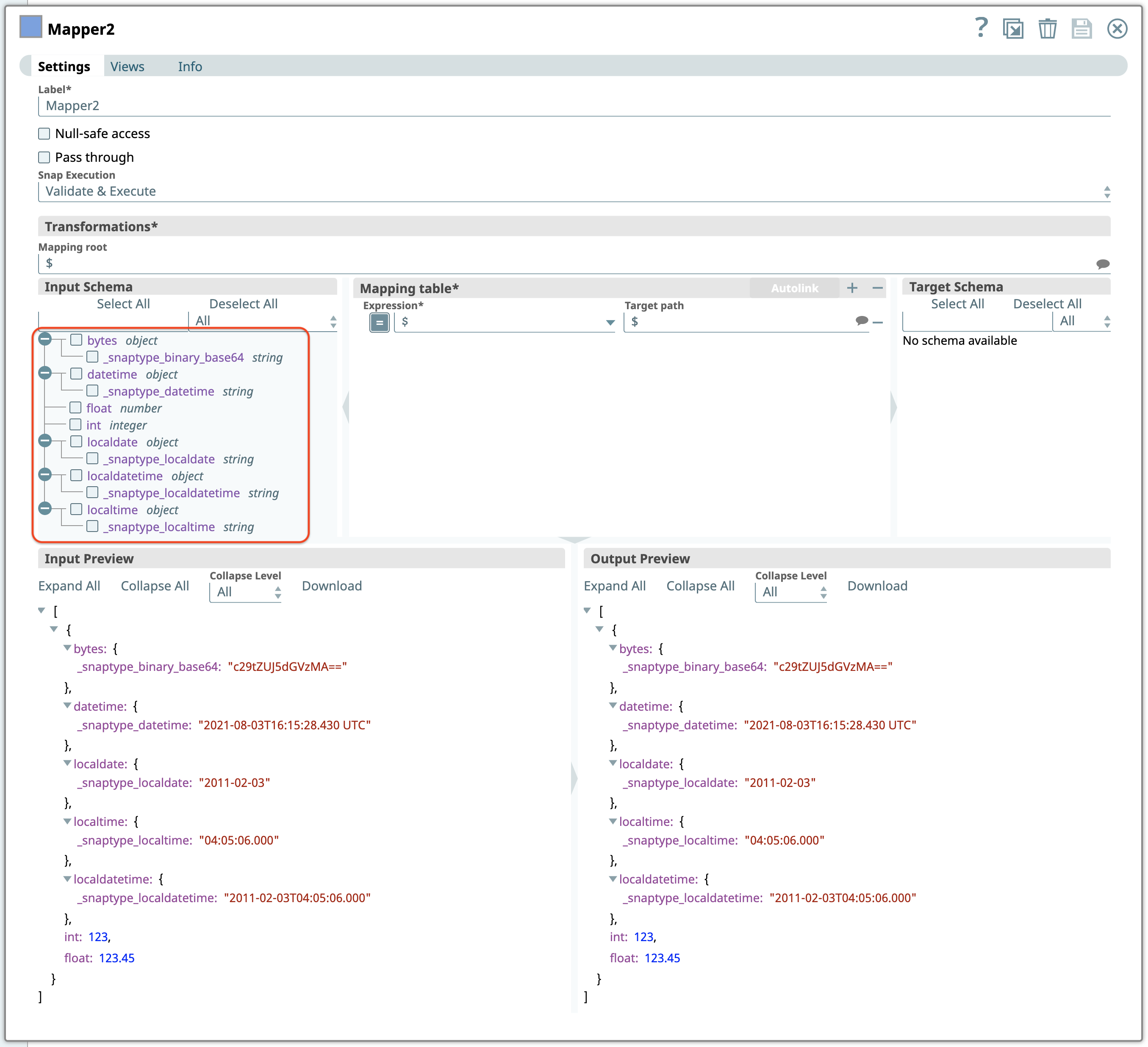1148x1047 pixels.
Task: Switch to the Views tab
Action: 127,66
